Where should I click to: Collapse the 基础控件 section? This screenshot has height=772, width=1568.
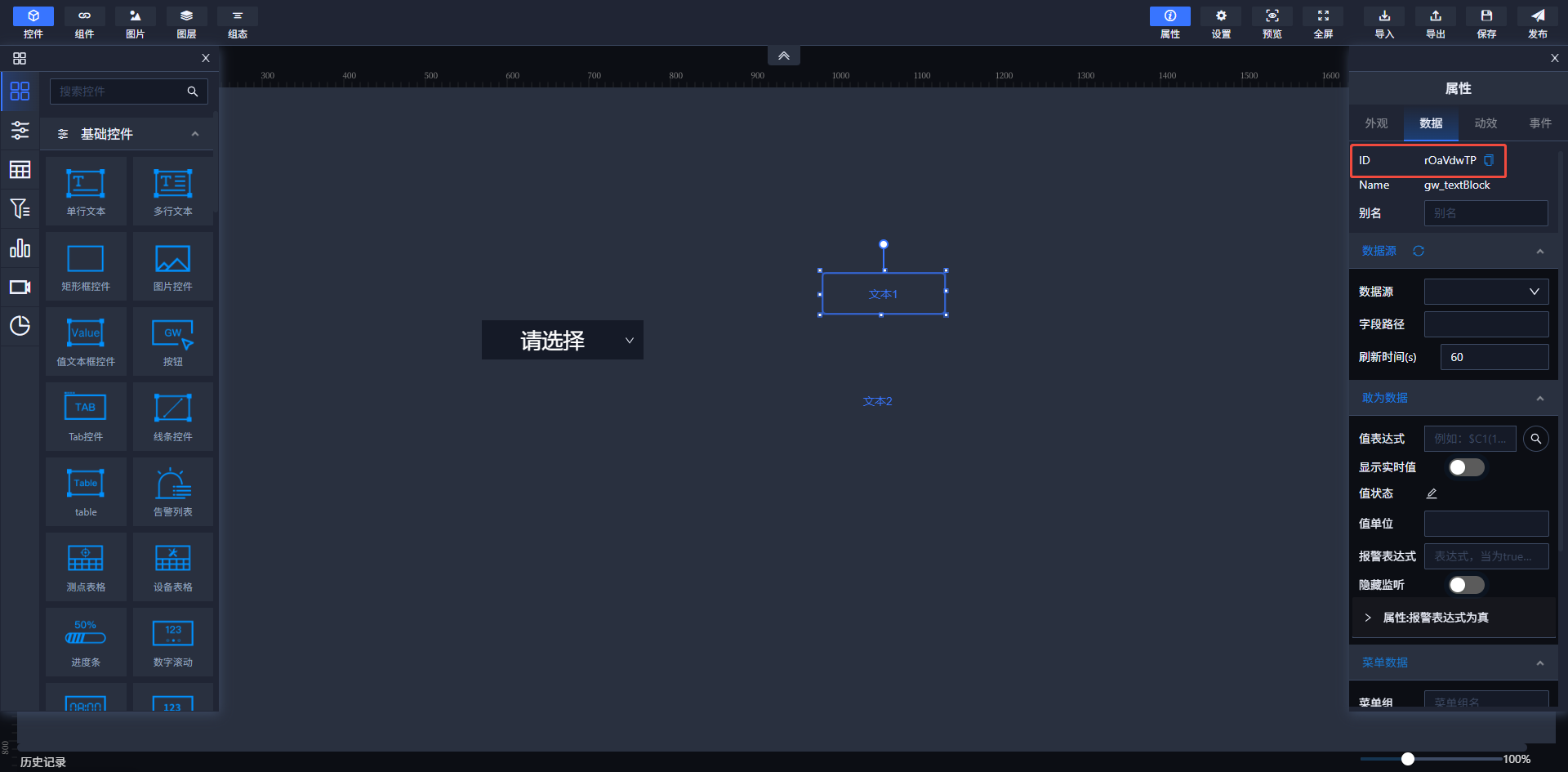195,134
